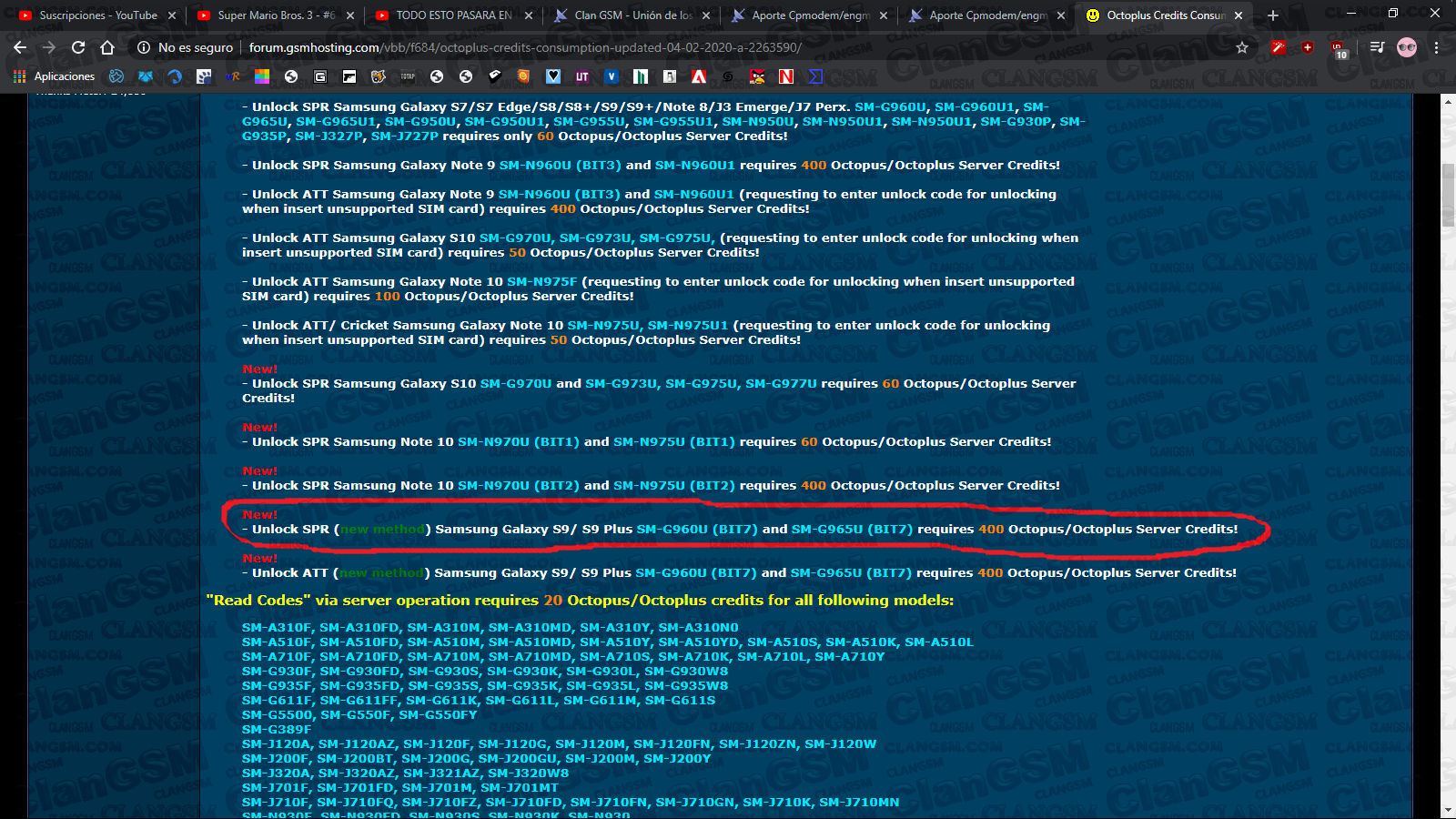Viewport: 1456px width, 819px height.
Task: Open the green bars bookmark icon
Action: point(641,76)
